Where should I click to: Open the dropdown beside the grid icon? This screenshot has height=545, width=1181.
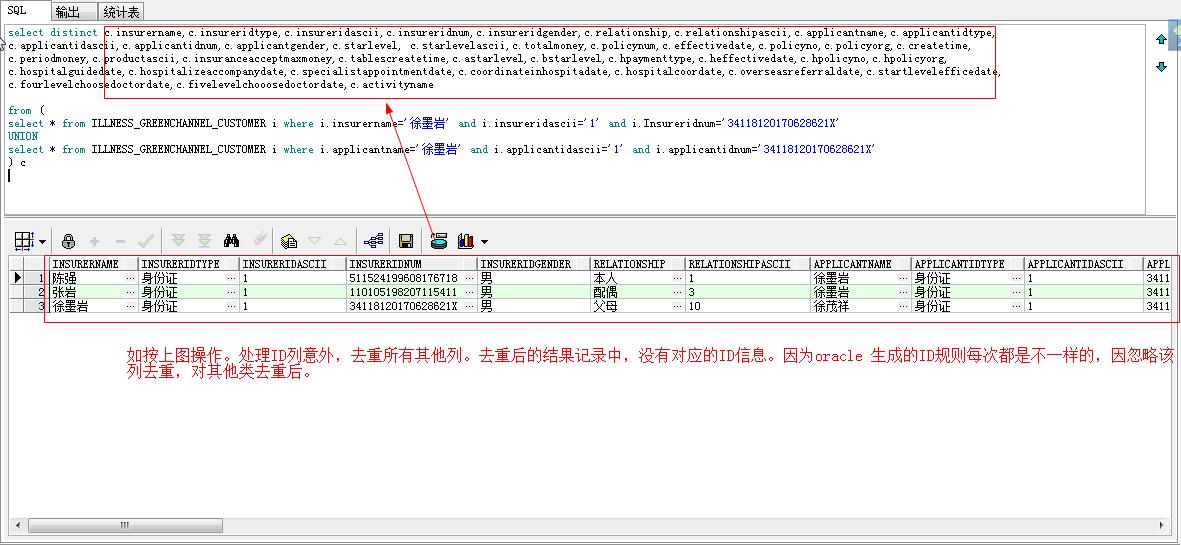(42, 242)
